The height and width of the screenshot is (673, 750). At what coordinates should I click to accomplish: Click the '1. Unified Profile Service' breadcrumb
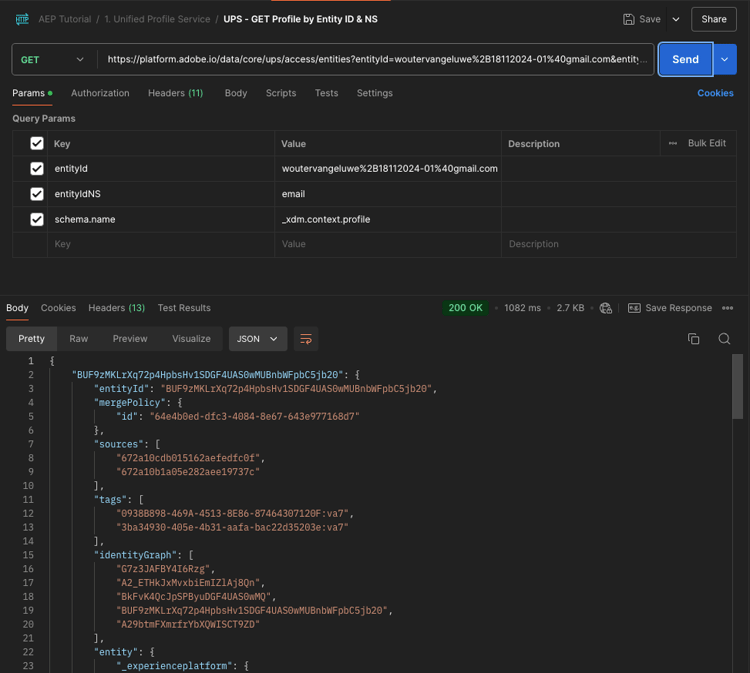157,19
